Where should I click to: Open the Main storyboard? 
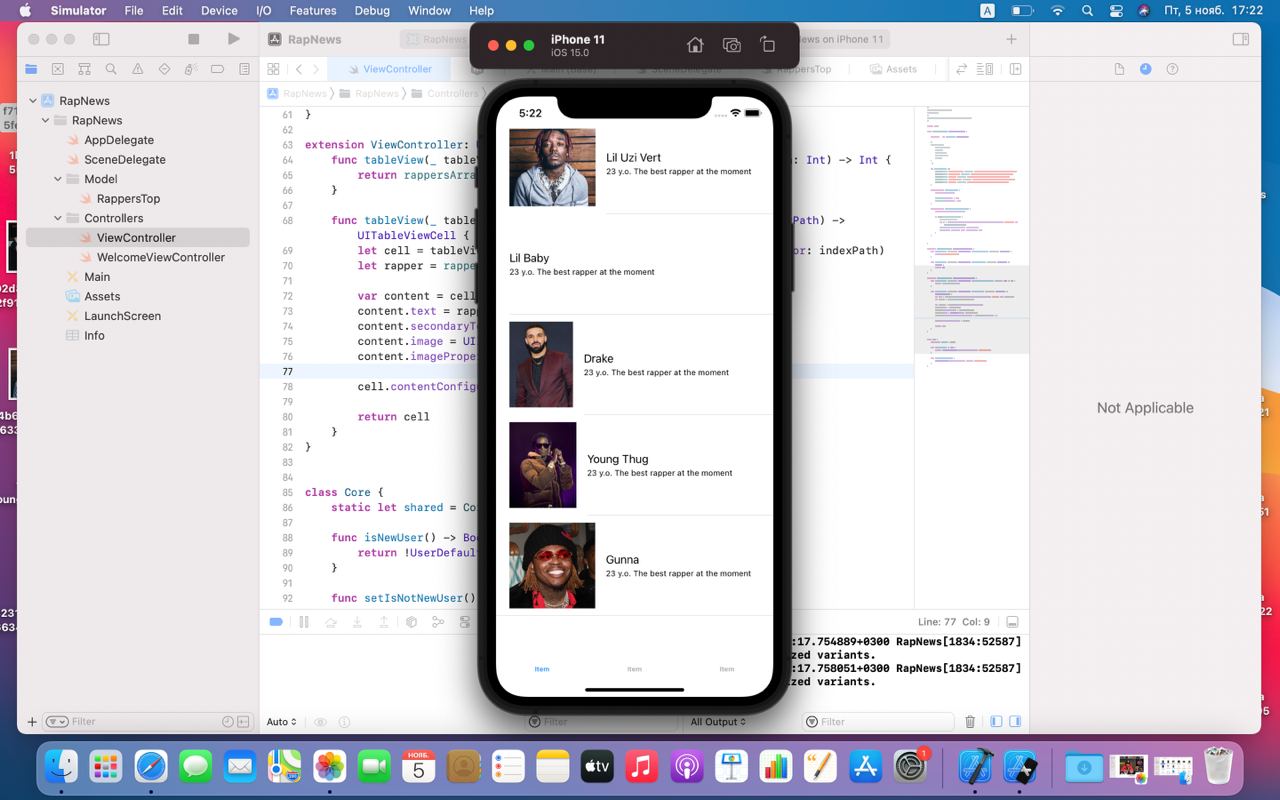97,277
